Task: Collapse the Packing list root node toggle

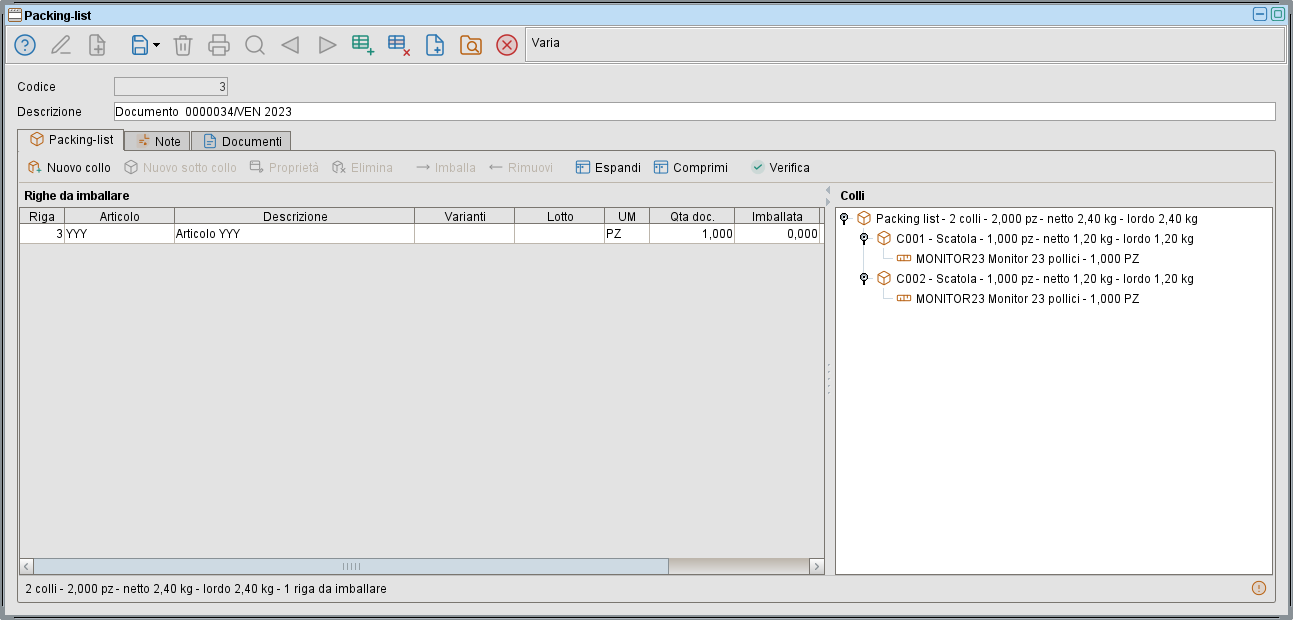Action: pyautogui.click(x=844, y=218)
